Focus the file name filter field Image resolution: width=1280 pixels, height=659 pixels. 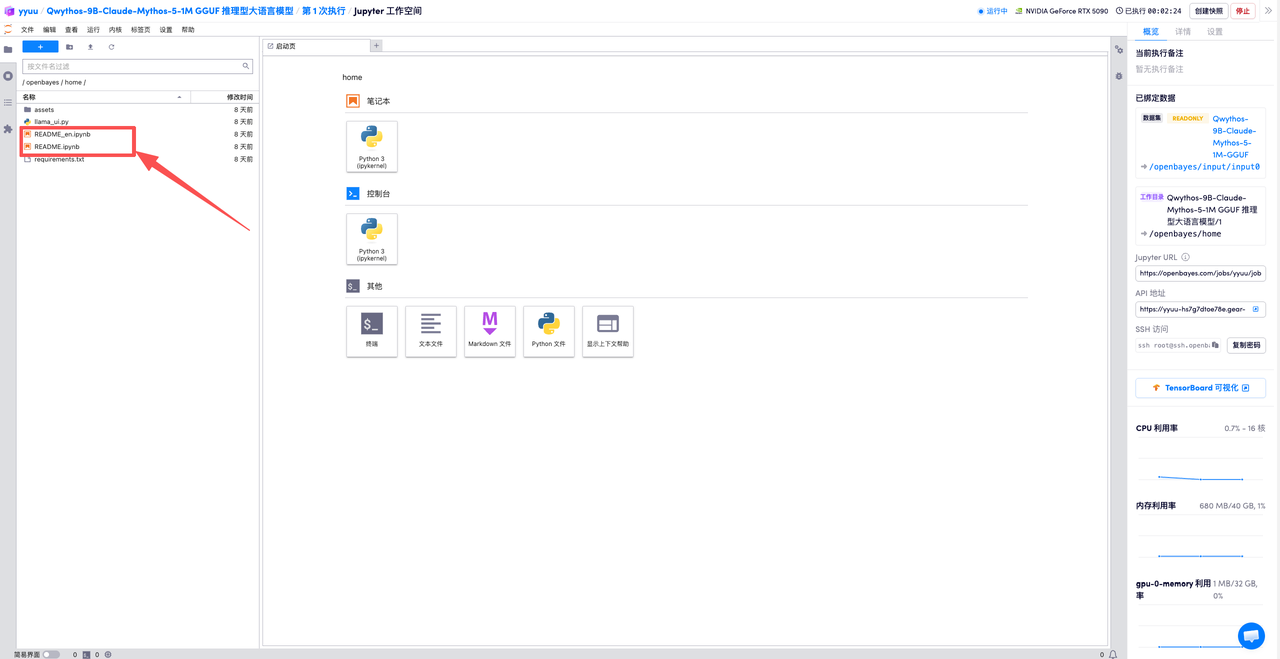point(137,66)
